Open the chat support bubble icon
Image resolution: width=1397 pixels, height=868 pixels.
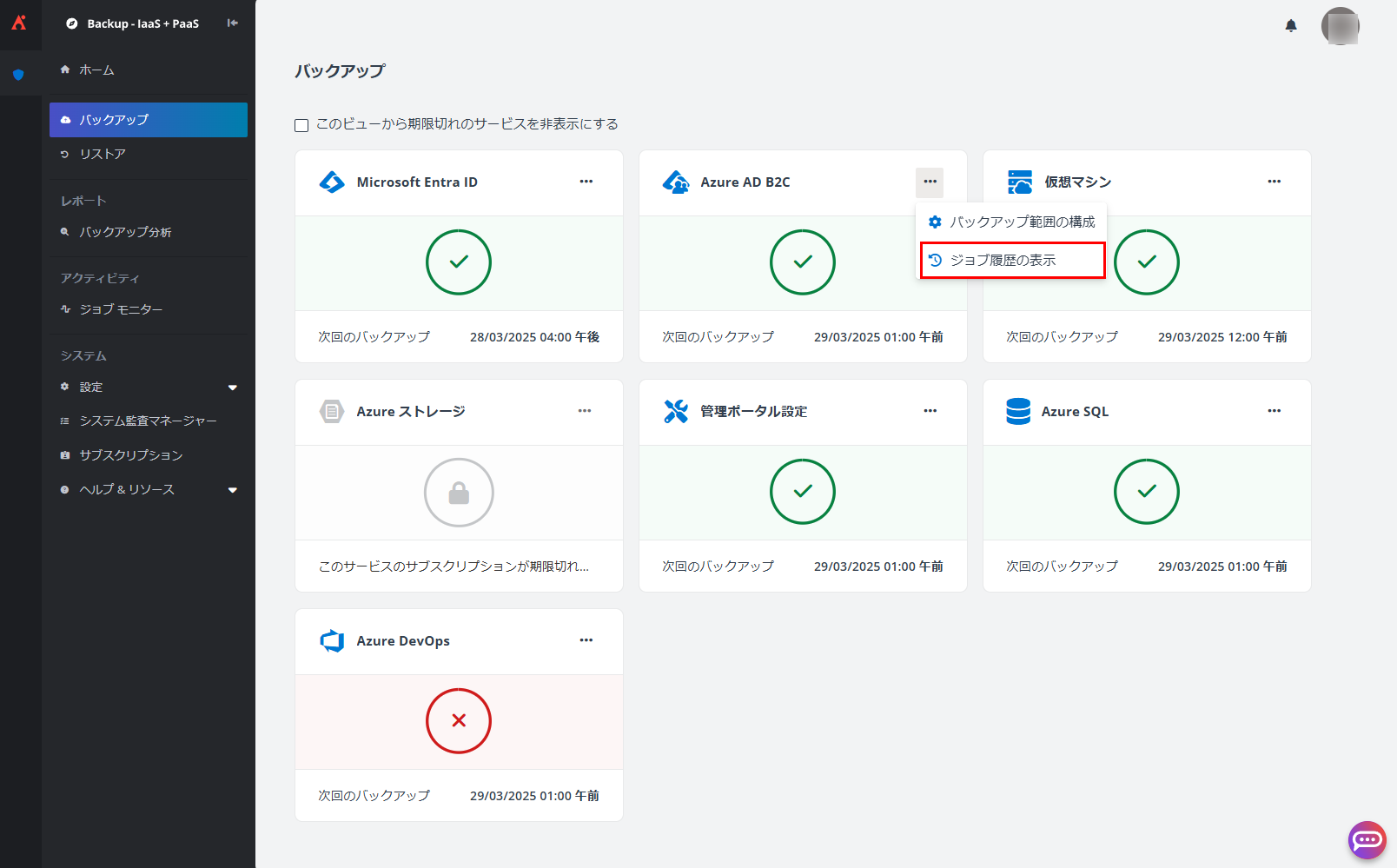(x=1367, y=839)
